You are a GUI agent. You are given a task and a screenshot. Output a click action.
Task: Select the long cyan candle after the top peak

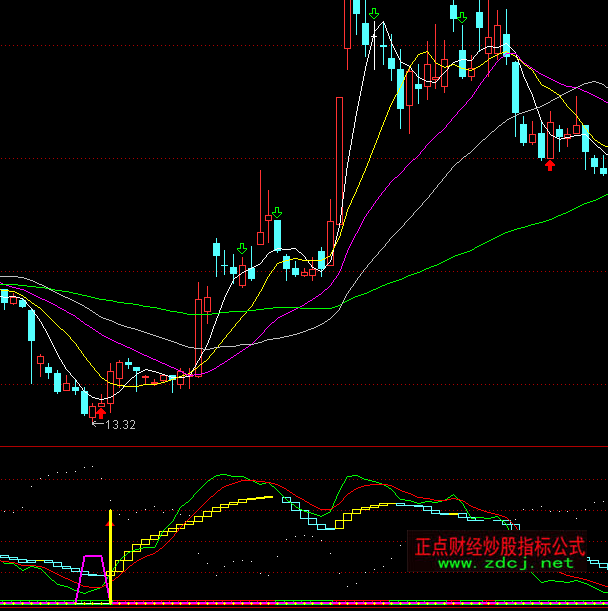(x=515, y=87)
